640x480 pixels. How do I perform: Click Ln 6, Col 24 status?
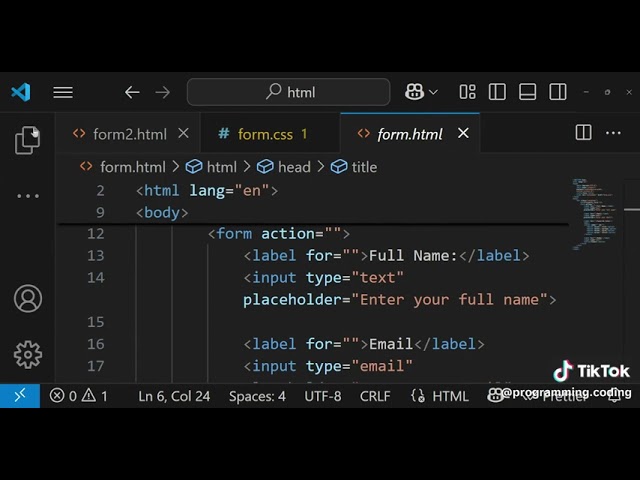pyautogui.click(x=174, y=396)
